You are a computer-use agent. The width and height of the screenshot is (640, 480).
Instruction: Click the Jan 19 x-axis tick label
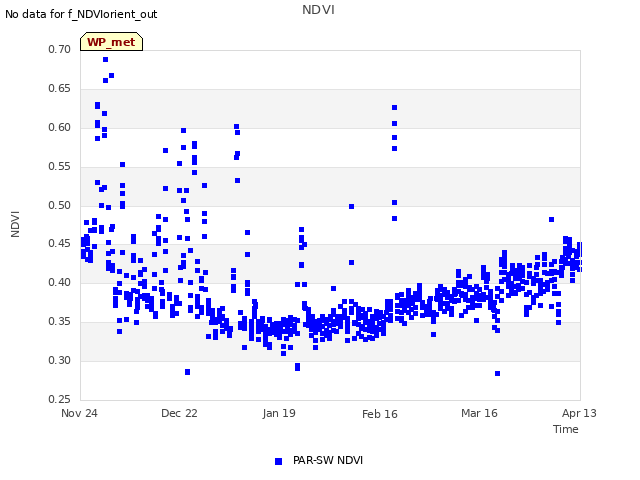tap(279, 413)
